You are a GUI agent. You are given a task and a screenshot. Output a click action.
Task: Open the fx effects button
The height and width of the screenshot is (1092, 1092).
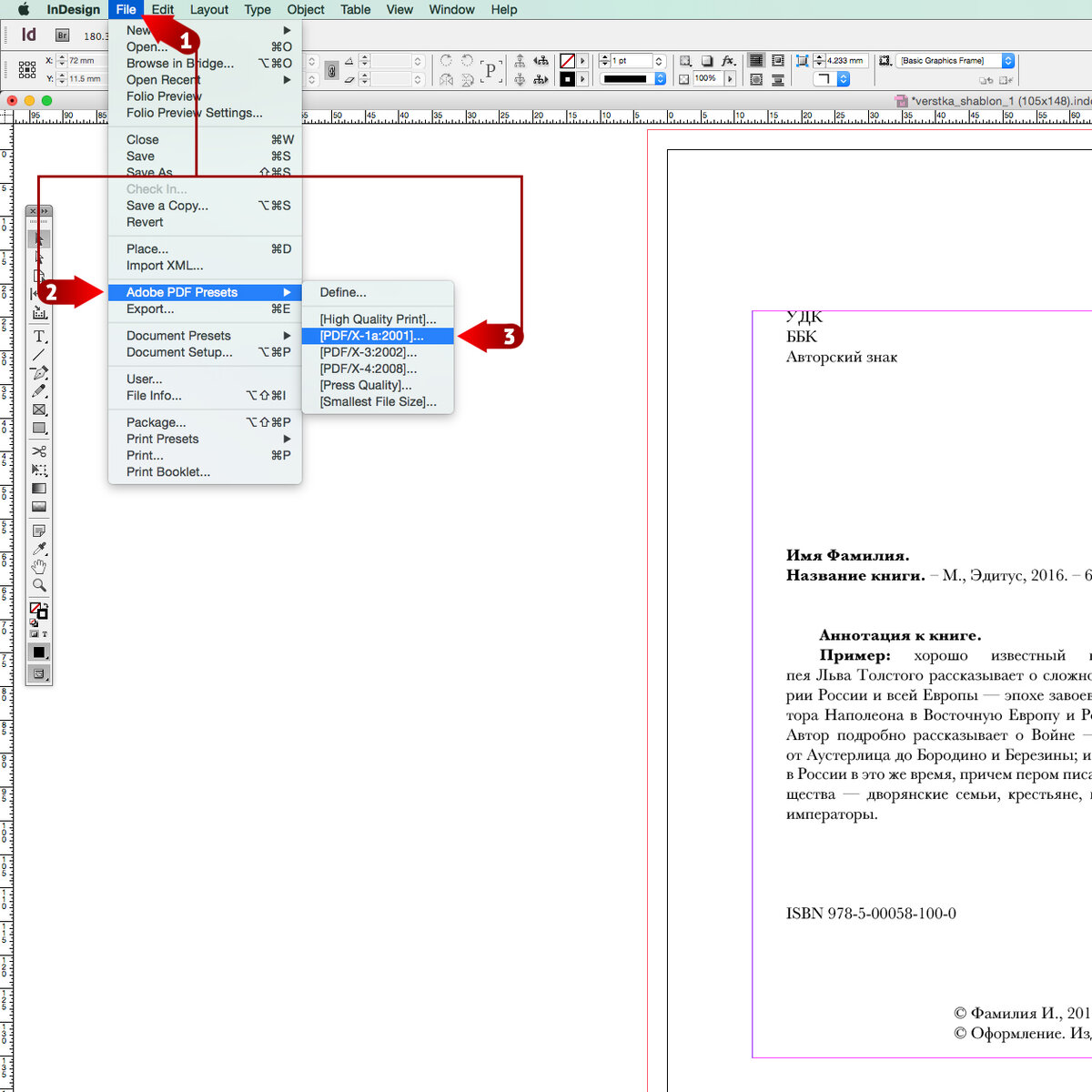pos(728,61)
